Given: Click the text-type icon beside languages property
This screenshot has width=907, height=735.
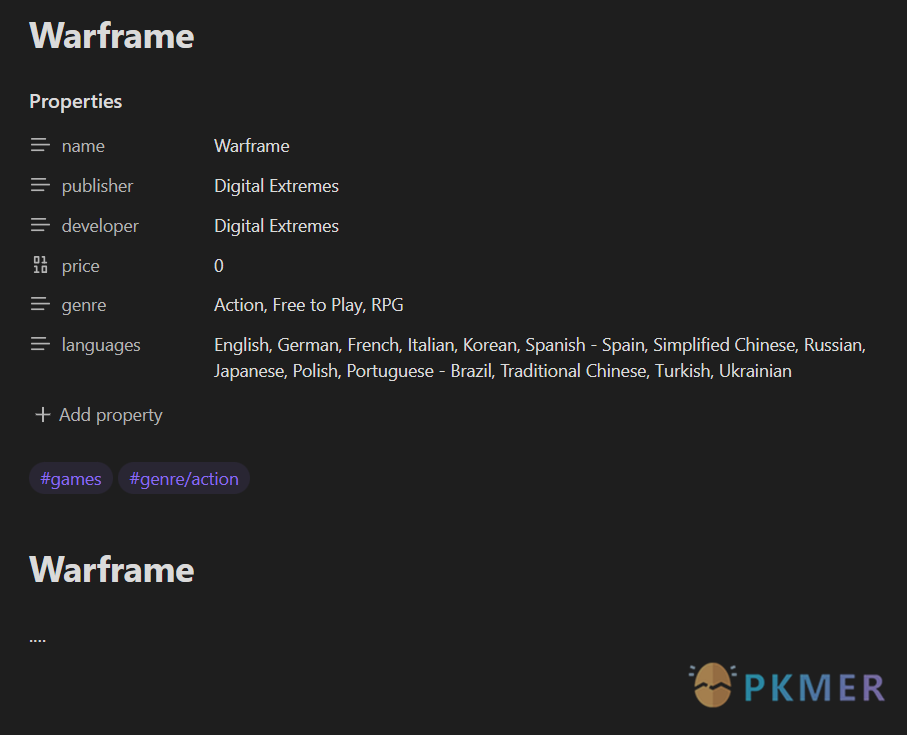Looking at the screenshot, I should coord(40,345).
